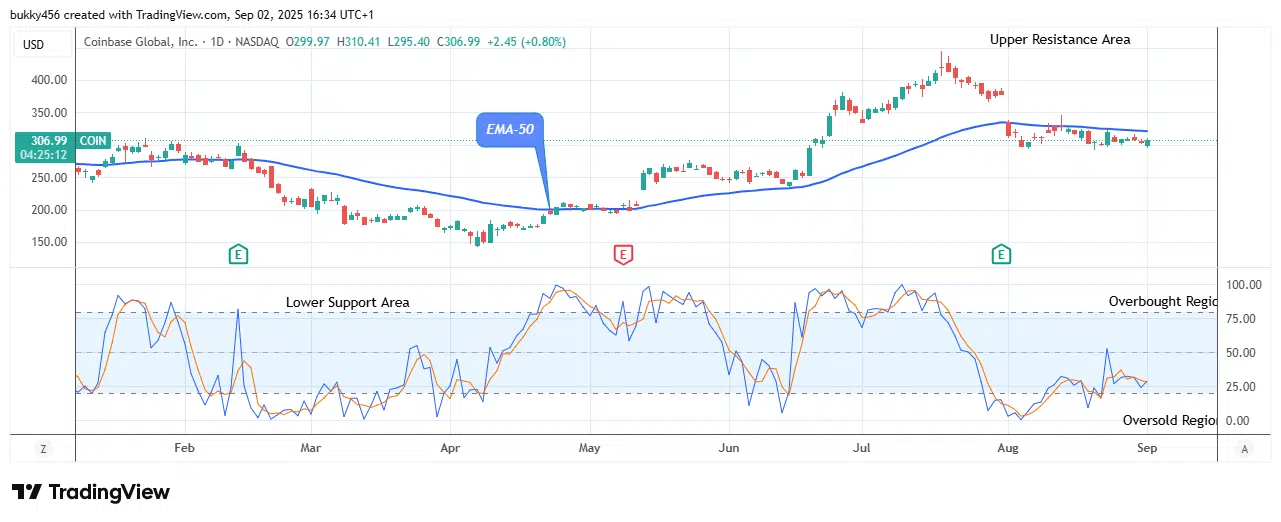Viewport: 1281px width, 522px height.
Task: Click the 250.00 price axis value
Action: click(49, 178)
